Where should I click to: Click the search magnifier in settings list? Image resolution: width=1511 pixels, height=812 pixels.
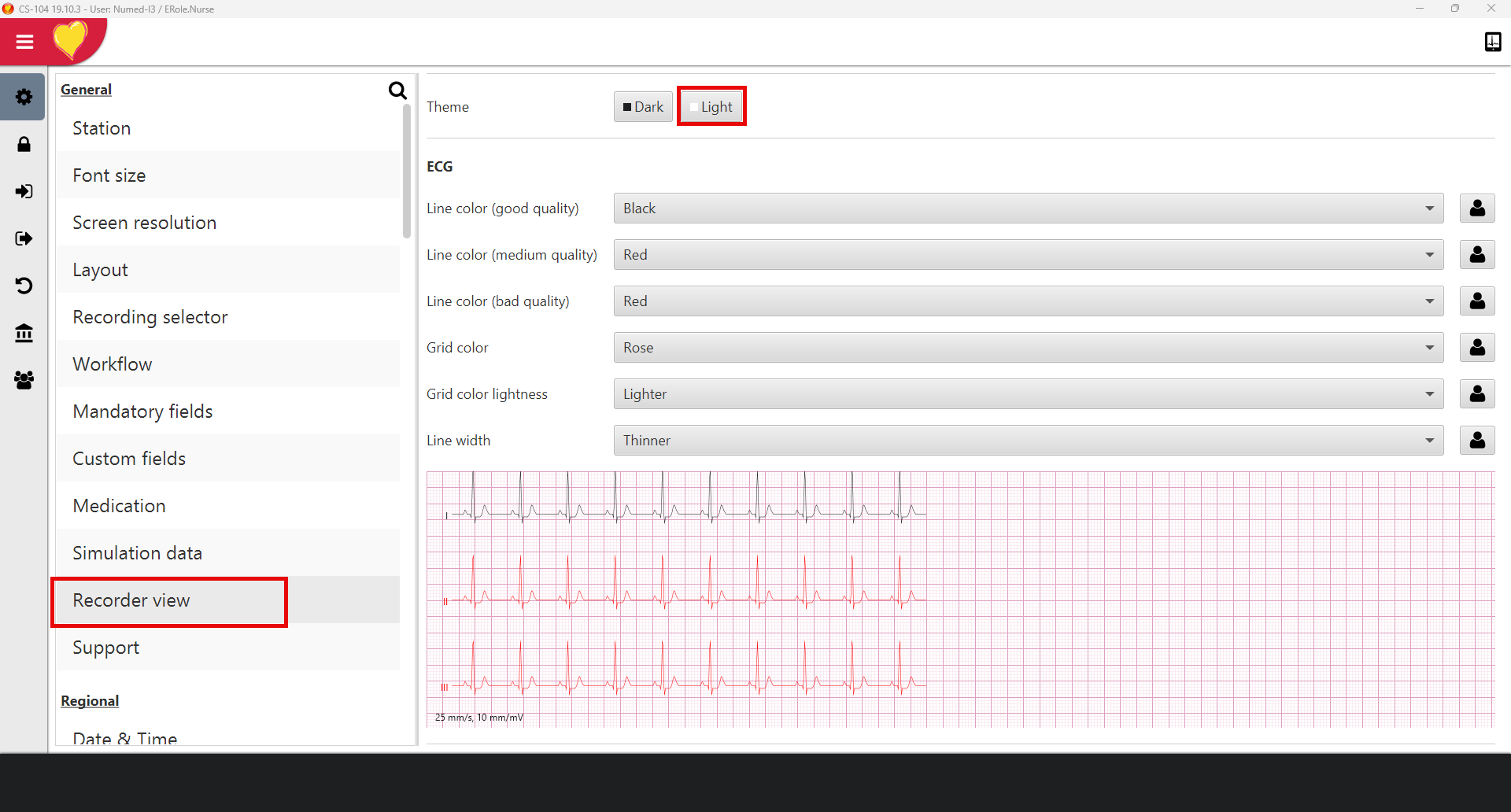coord(397,90)
